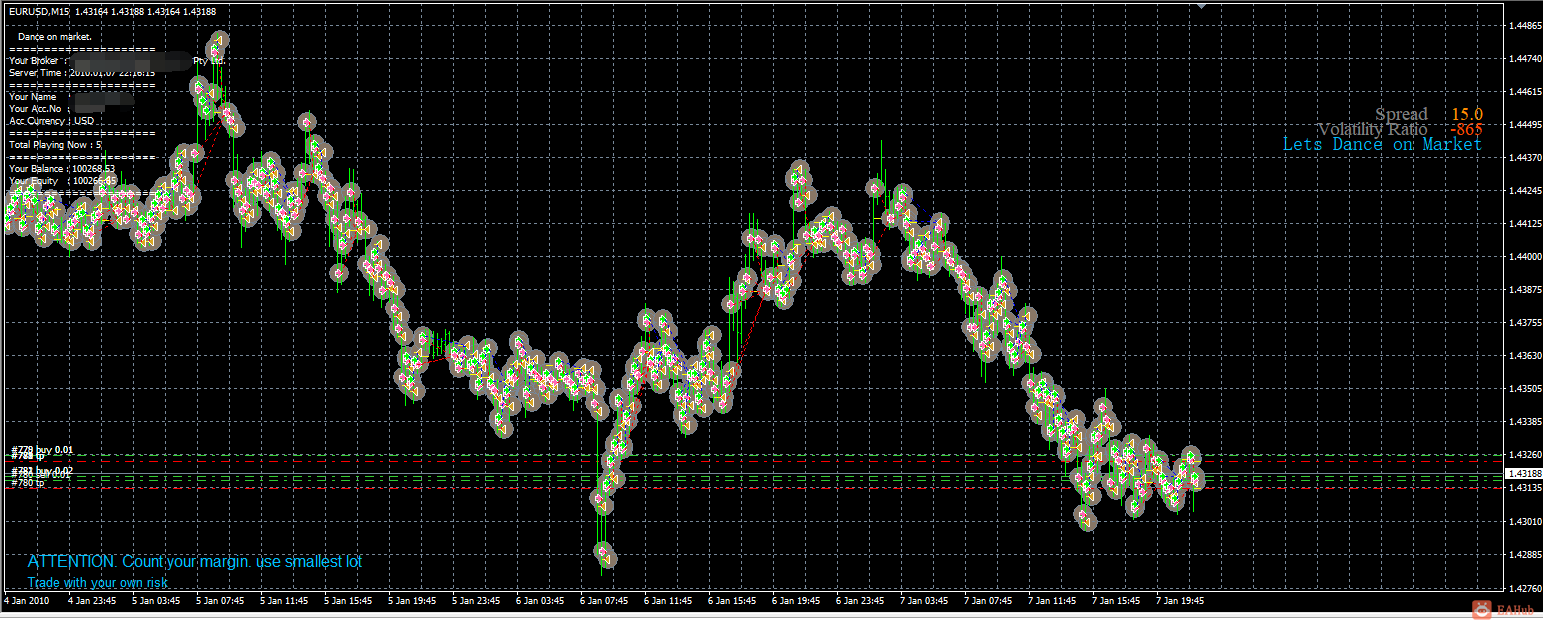
Task: Click time axis label '5 Jan 15:45'
Action: click(348, 602)
